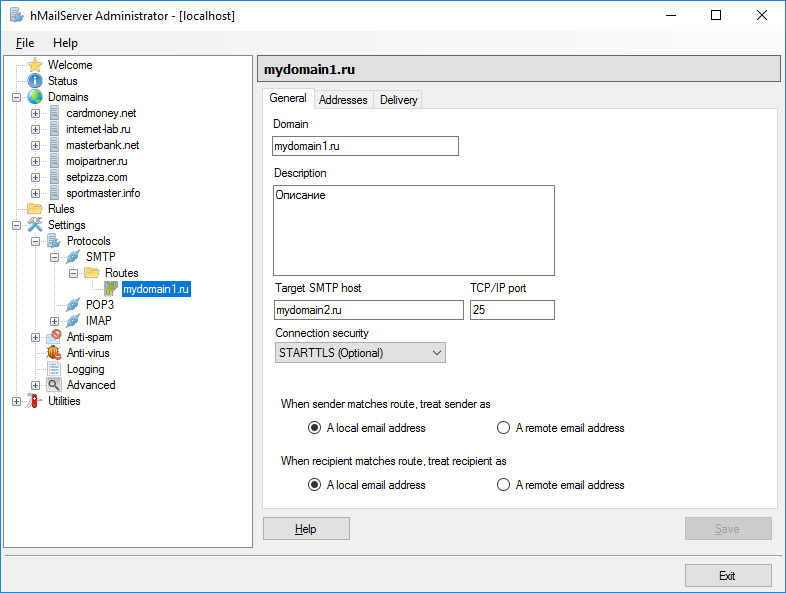Click the IMAP plug icon
Screen dimensions: 786x593
[x=73, y=320]
